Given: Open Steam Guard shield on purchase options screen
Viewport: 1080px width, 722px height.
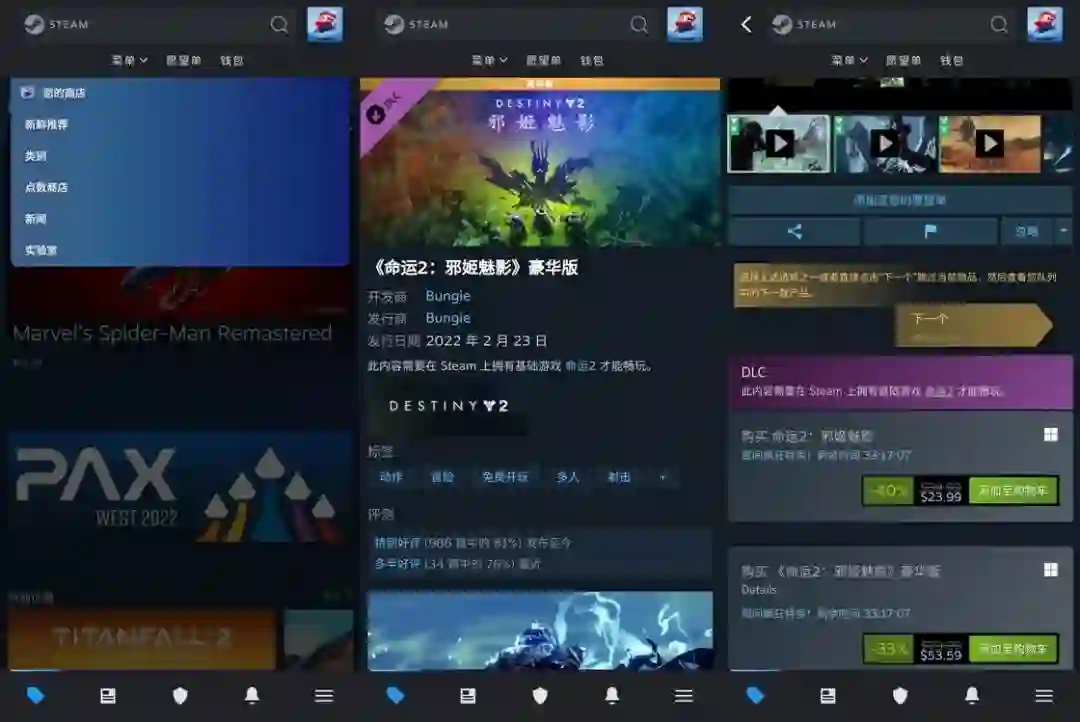Looking at the screenshot, I should tap(900, 696).
